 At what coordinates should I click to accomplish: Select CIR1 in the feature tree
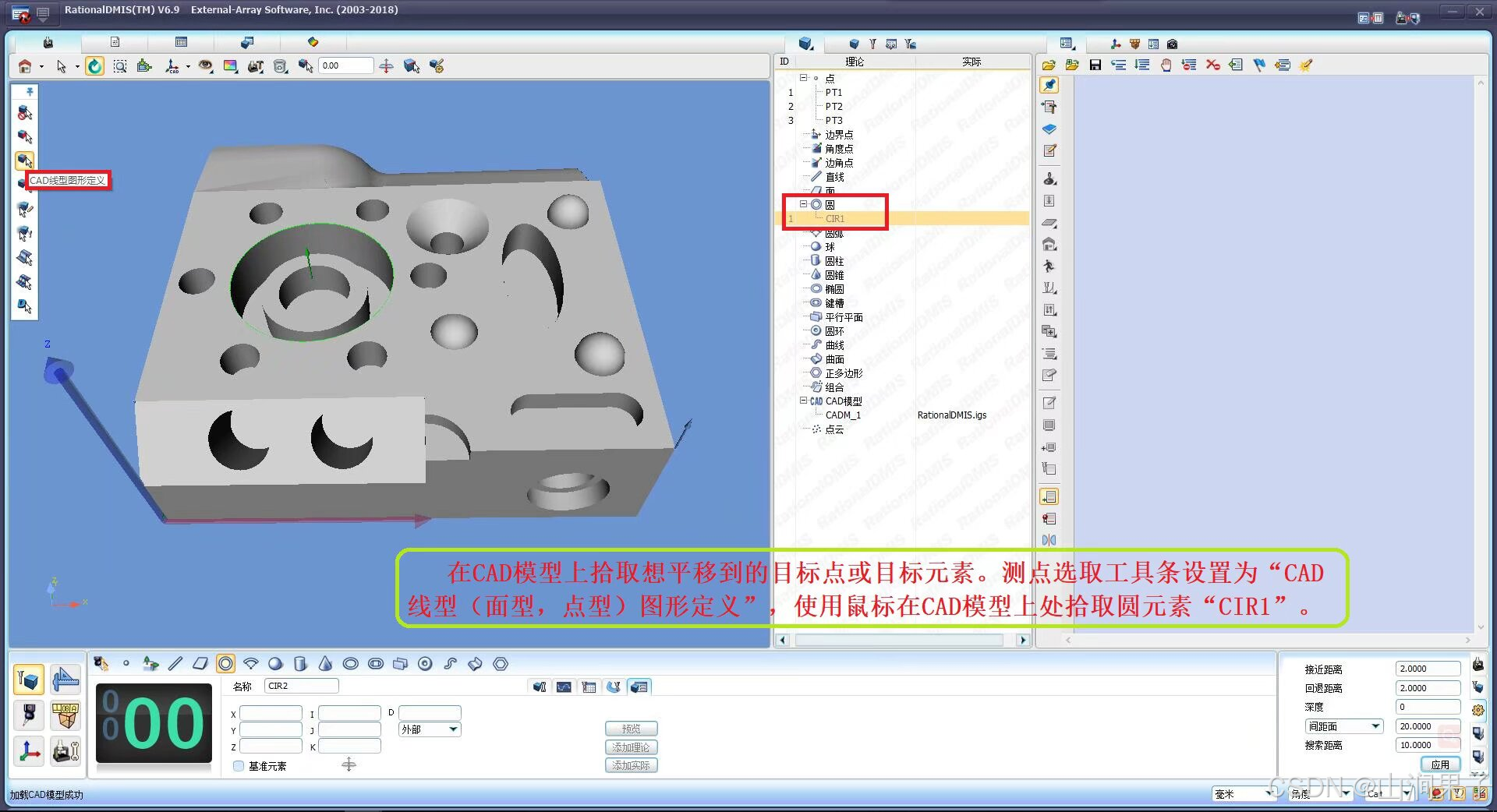pos(834,218)
